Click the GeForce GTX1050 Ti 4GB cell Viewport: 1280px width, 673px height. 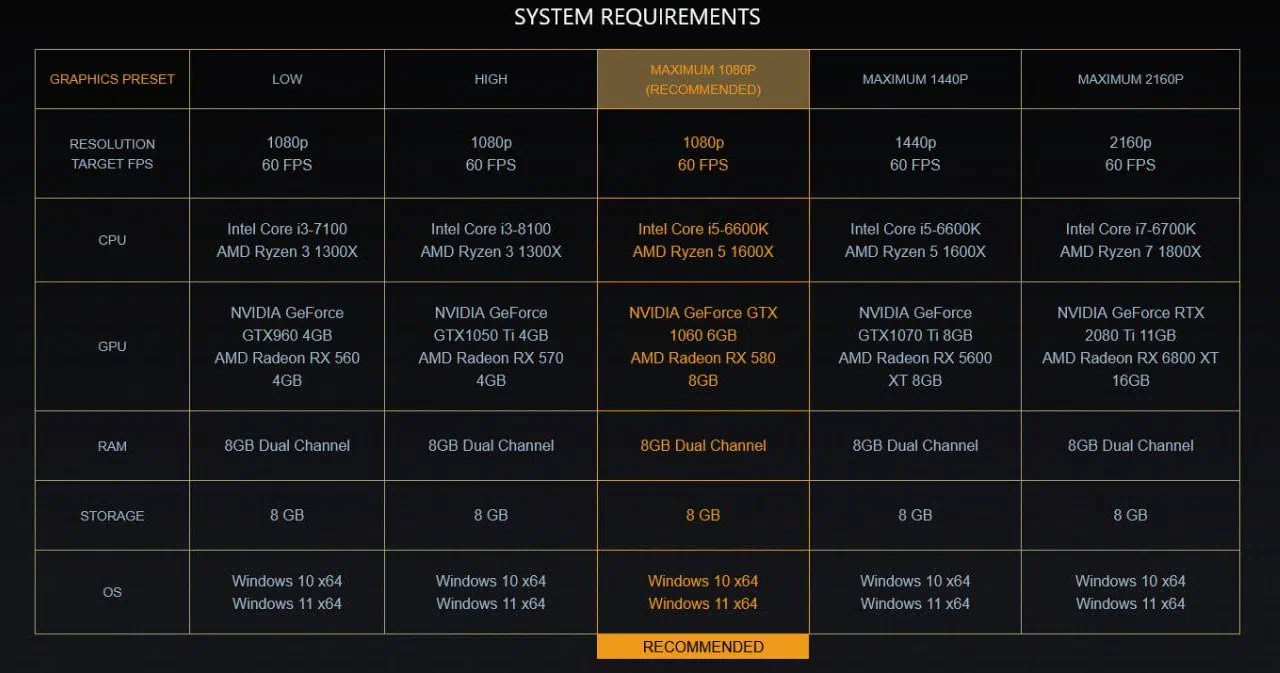point(491,346)
